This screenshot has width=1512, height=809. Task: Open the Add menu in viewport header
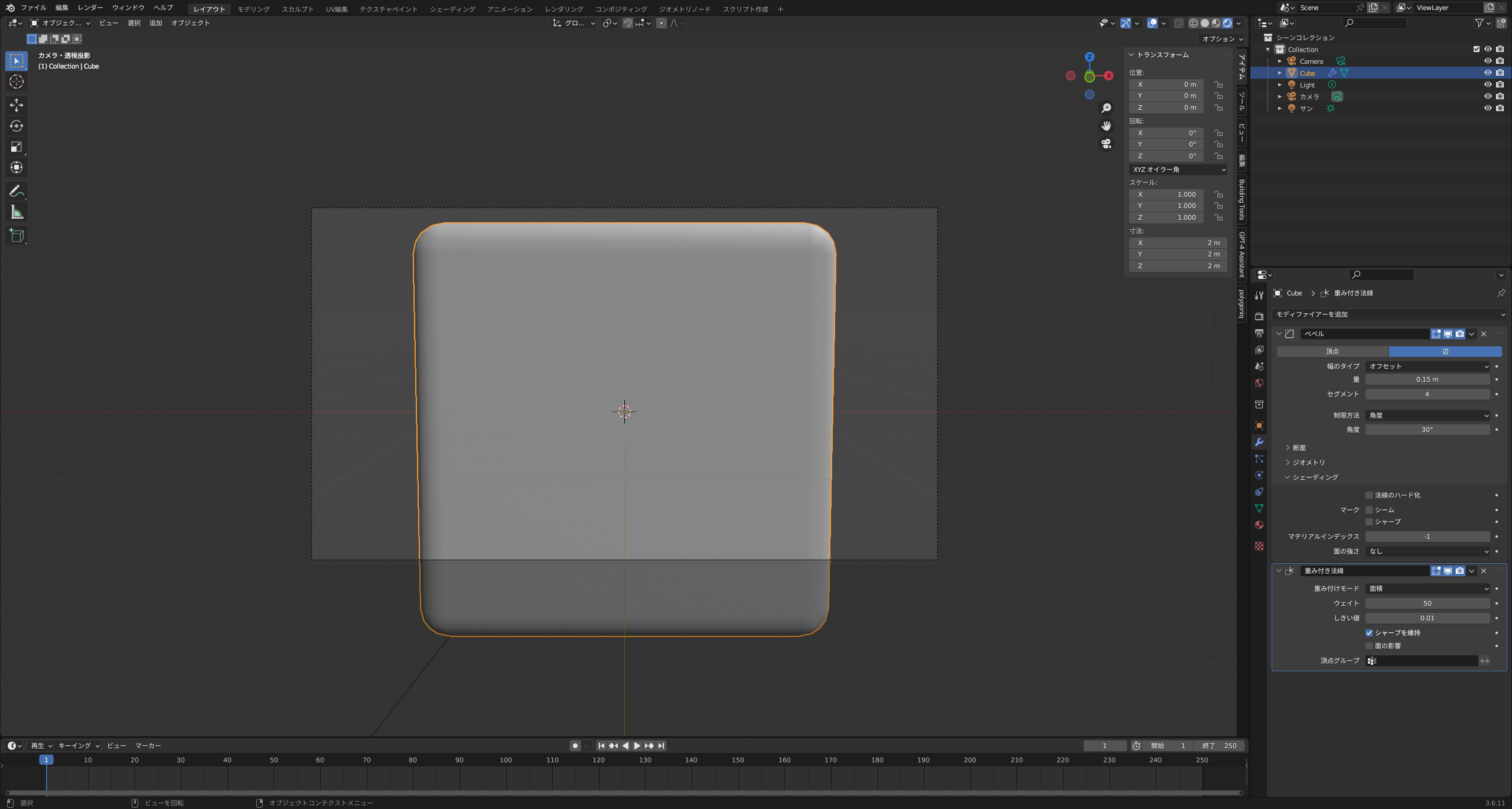click(x=155, y=23)
